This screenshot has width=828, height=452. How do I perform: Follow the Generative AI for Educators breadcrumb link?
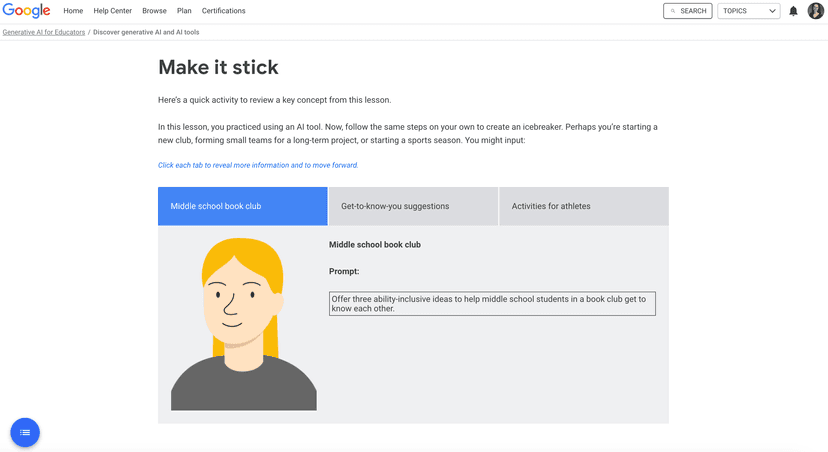43,32
